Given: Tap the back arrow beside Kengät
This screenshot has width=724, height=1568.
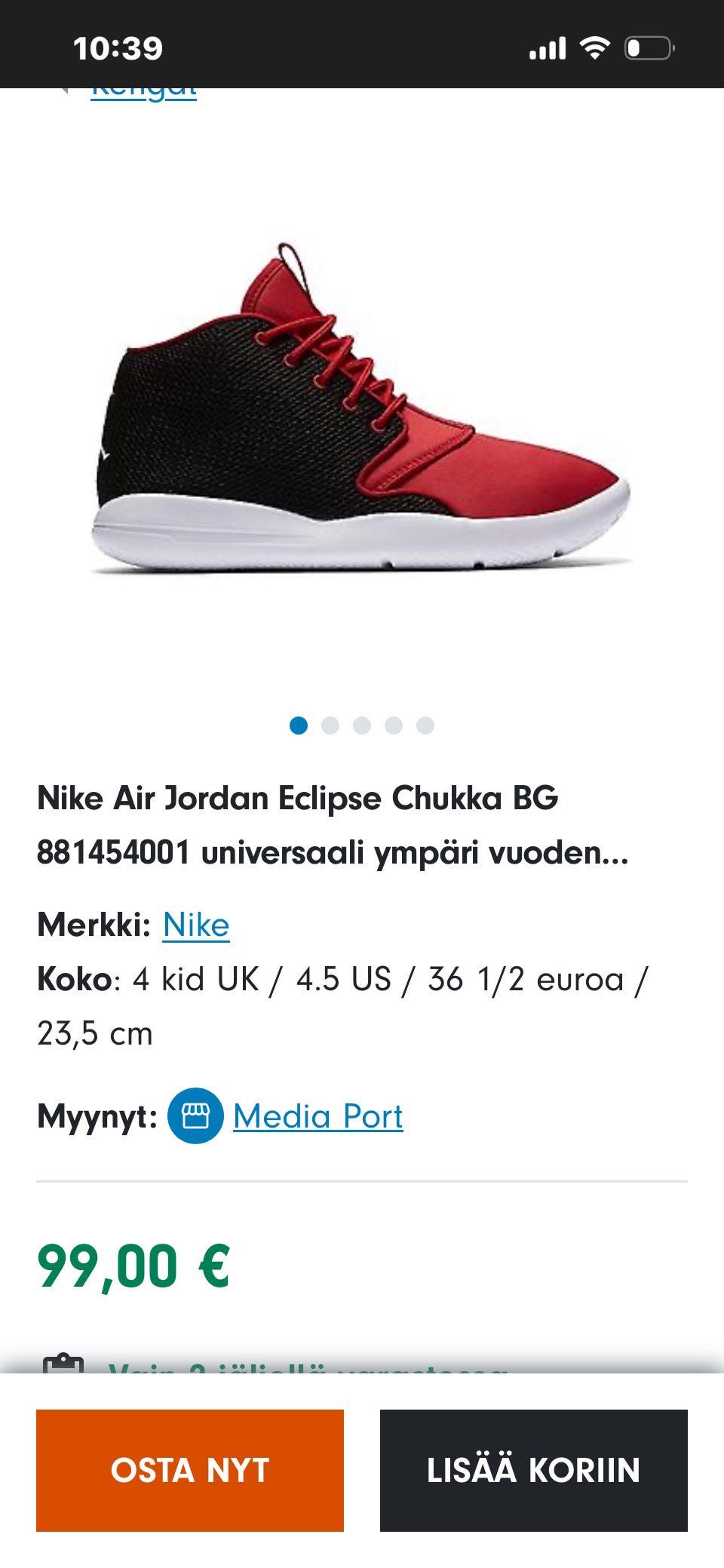Looking at the screenshot, I should coord(66,91).
